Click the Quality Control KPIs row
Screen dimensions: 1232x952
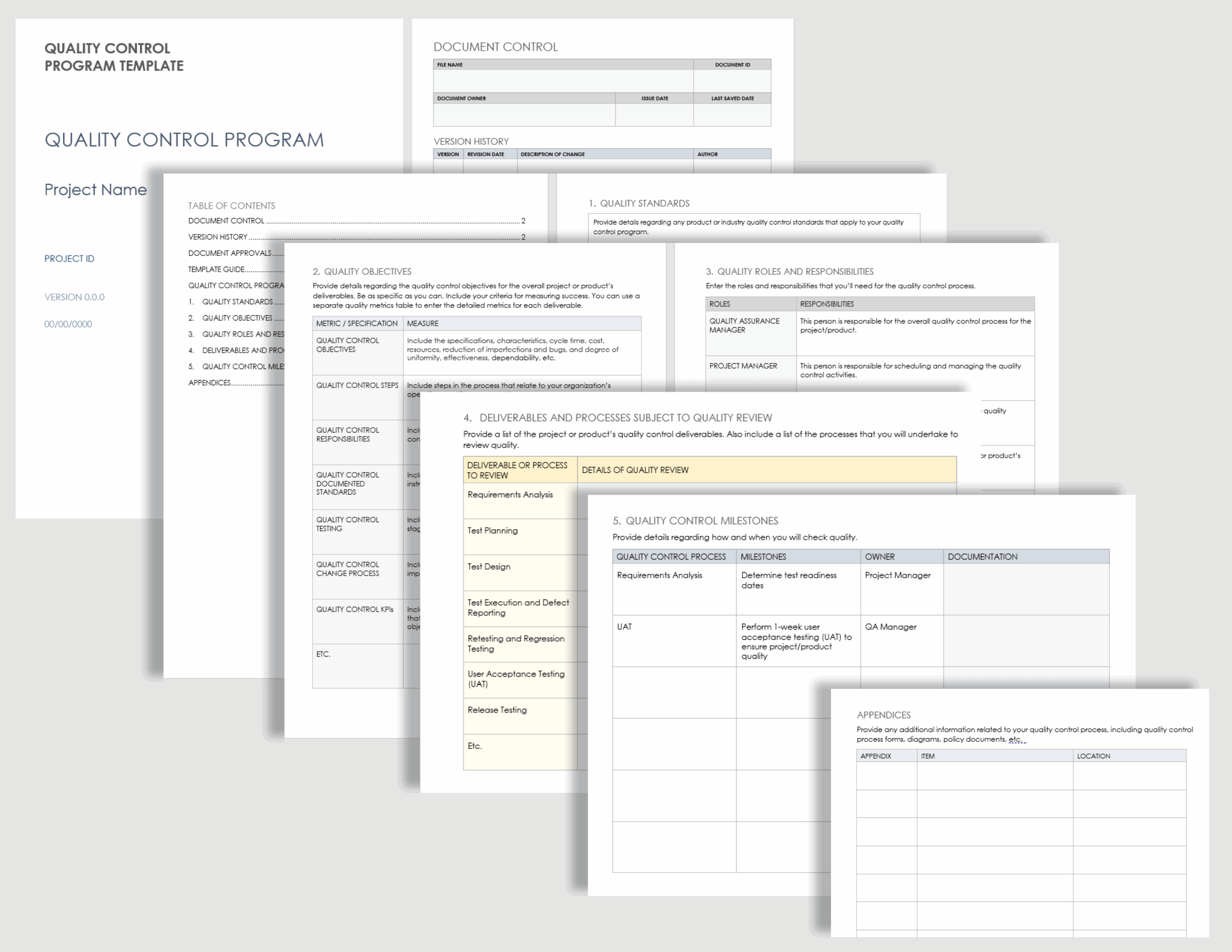[355, 609]
